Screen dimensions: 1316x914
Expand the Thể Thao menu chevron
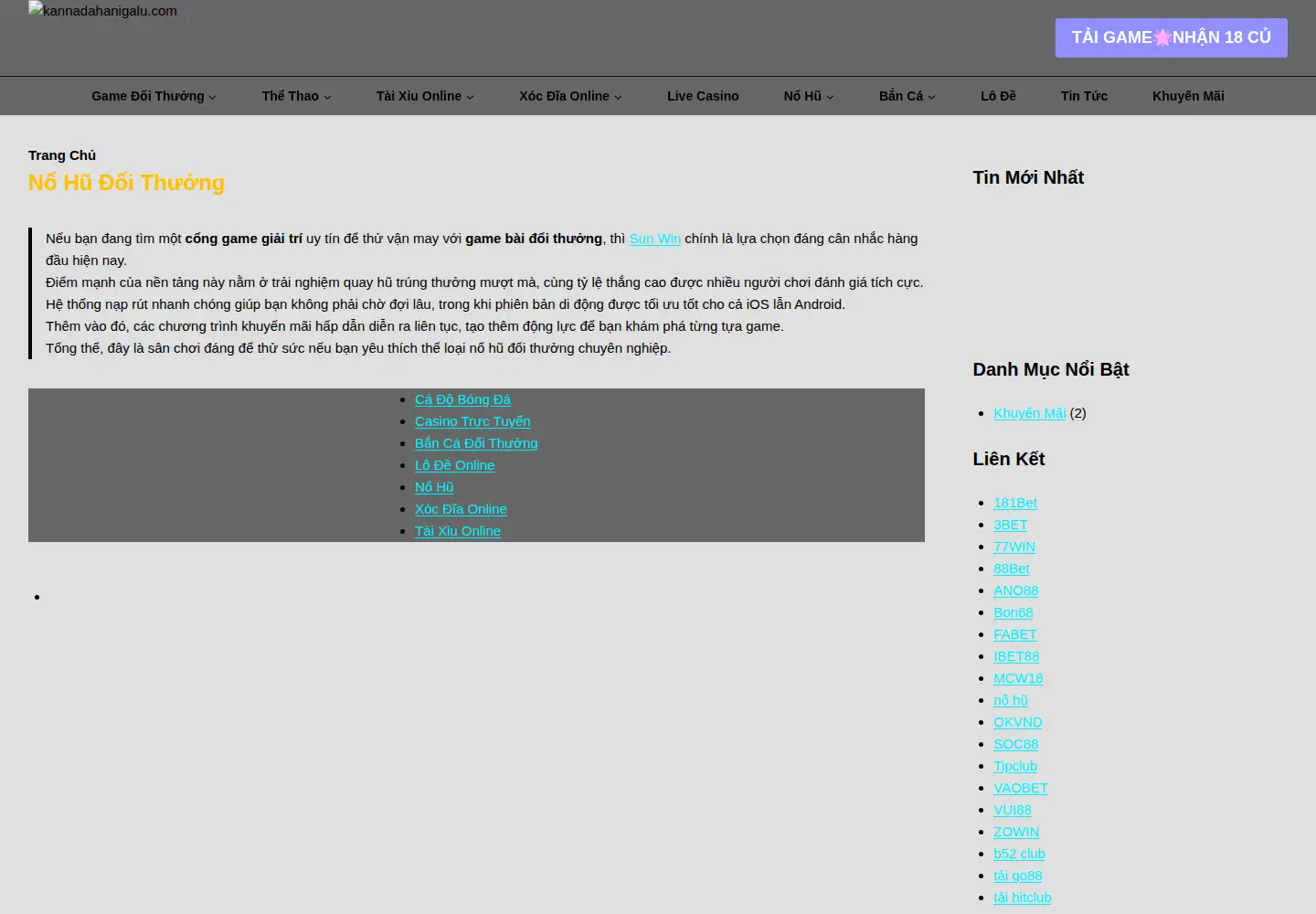327,97
